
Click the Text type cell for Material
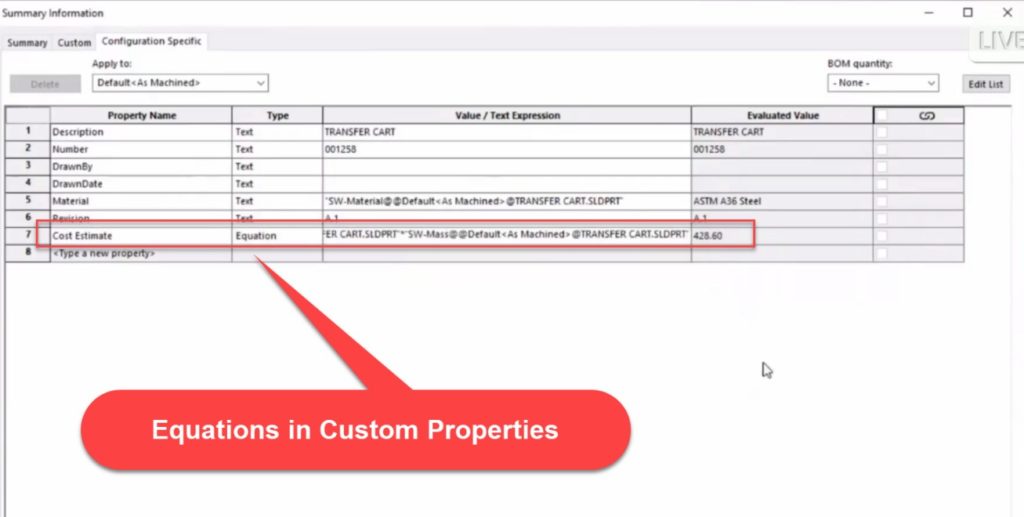277,201
